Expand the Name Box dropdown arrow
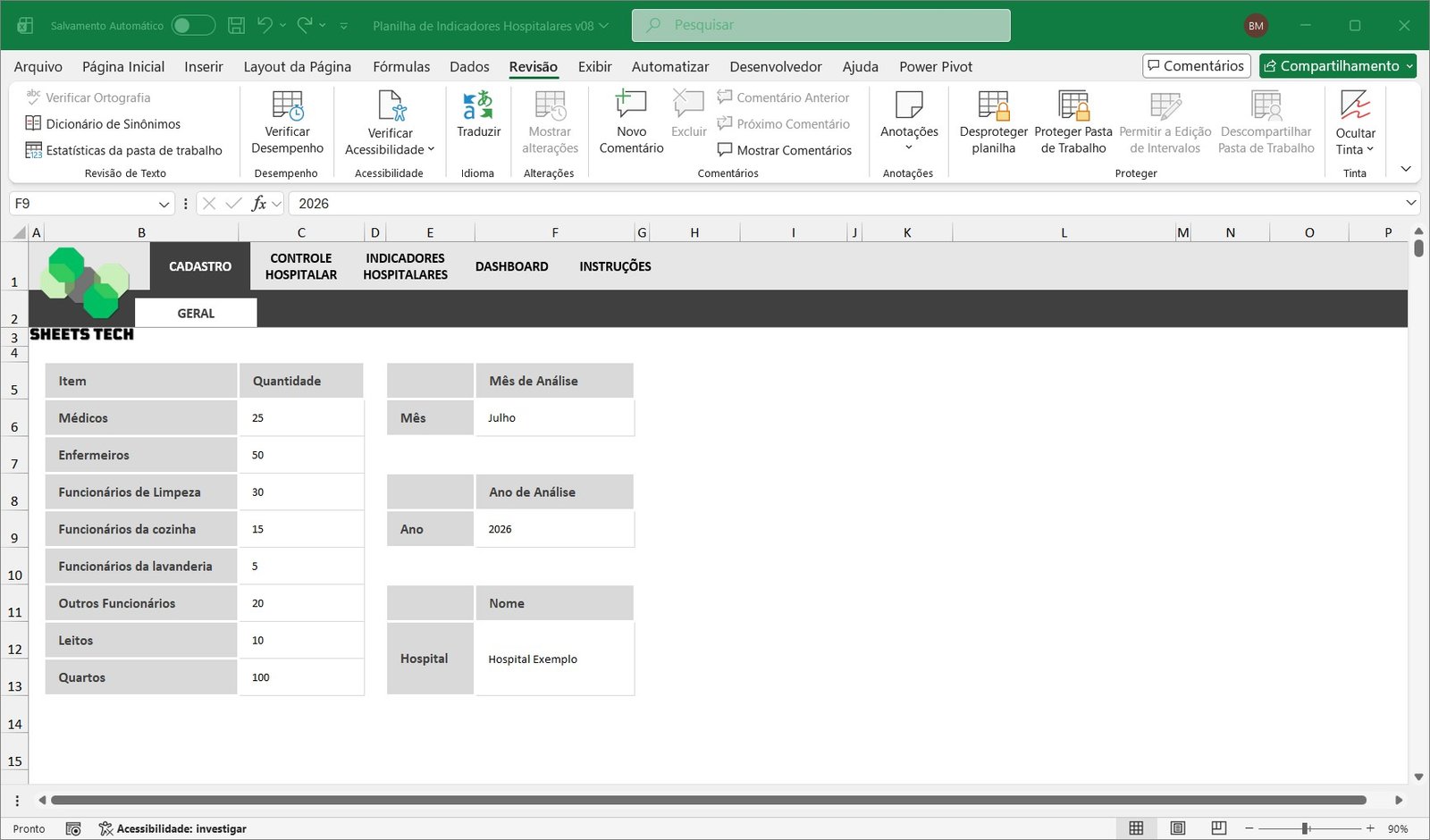Viewport: 1430px width, 840px height. pyautogui.click(x=164, y=204)
